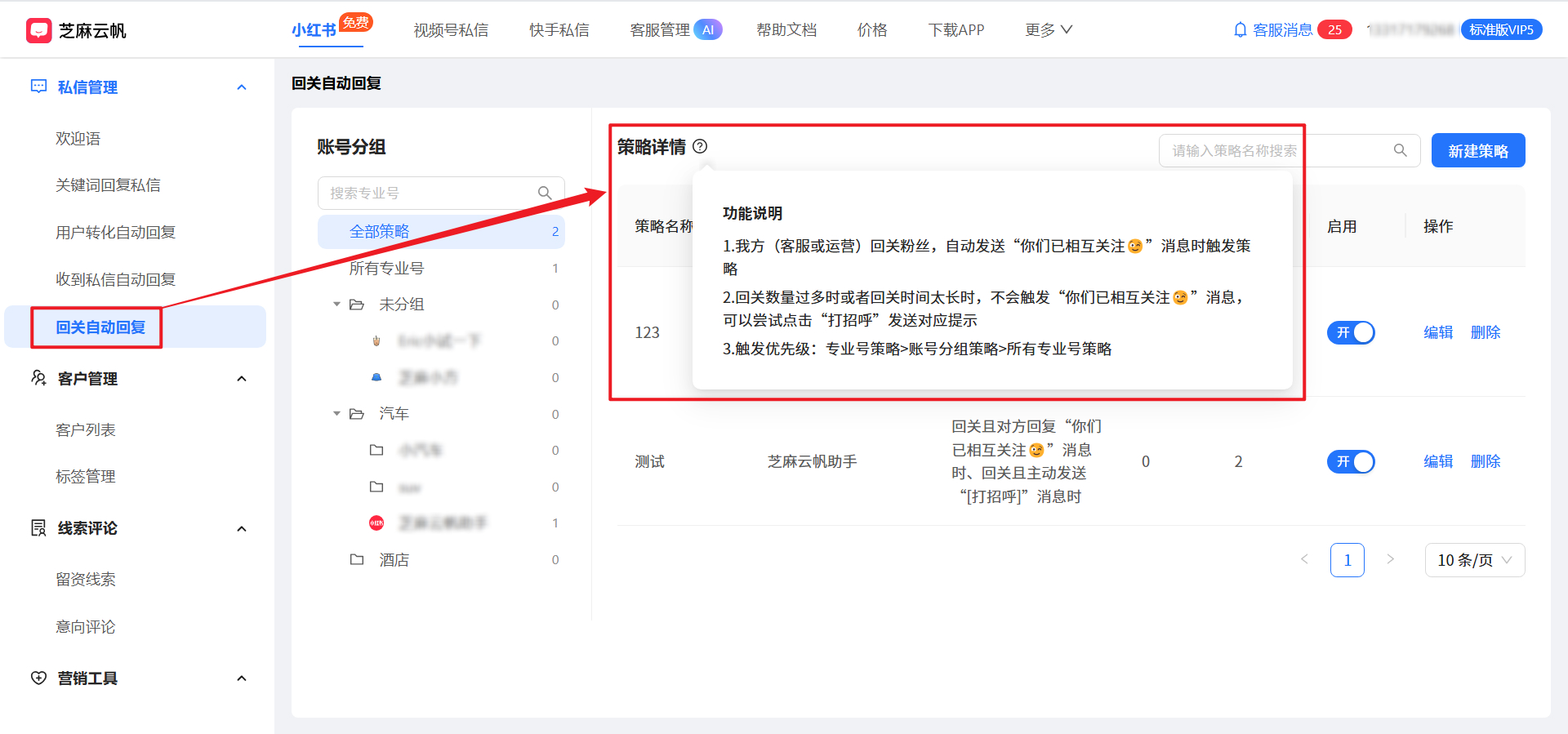Click the 25 unread message badge
This screenshot has height=734, width=1568.
[1334, 30]
